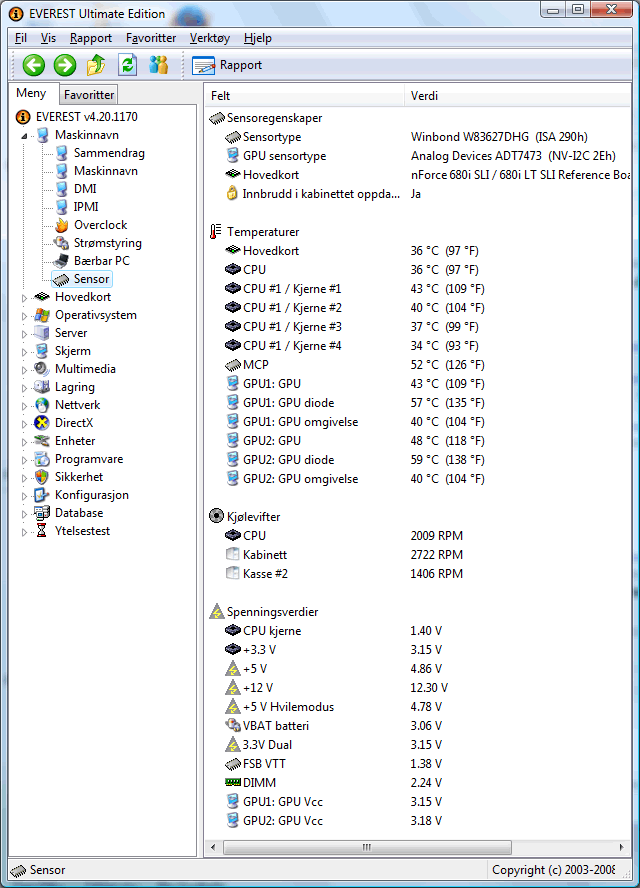Click the Kjølevifter fan icon
Viewport: 640px width, 888px height.
pyautogui.click(x=216, y=516)
